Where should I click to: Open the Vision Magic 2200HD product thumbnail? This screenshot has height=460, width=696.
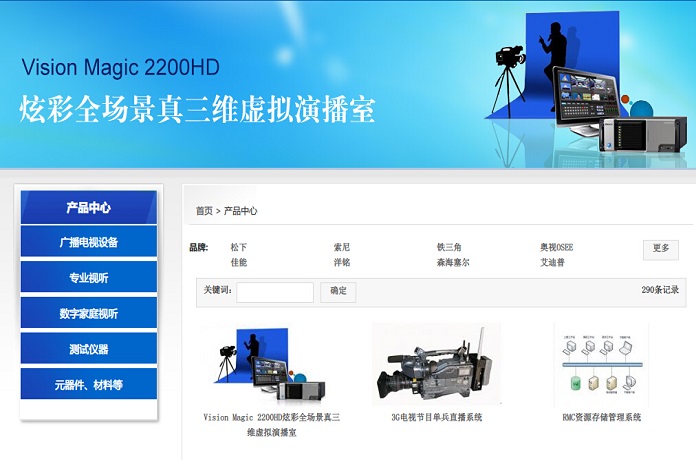[x=272, y=364]
